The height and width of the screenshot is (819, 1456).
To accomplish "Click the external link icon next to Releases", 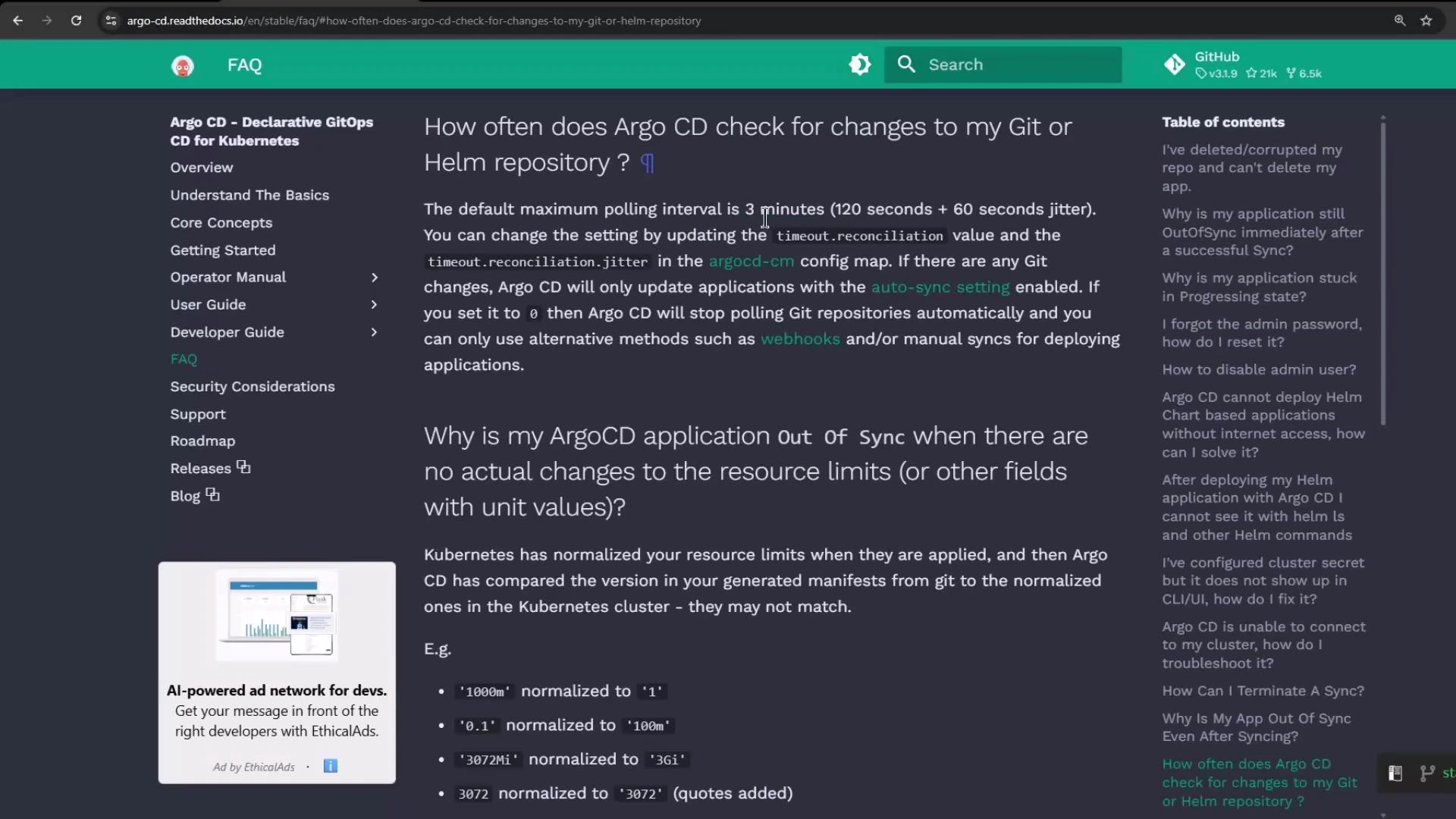I will click(243, 466).
